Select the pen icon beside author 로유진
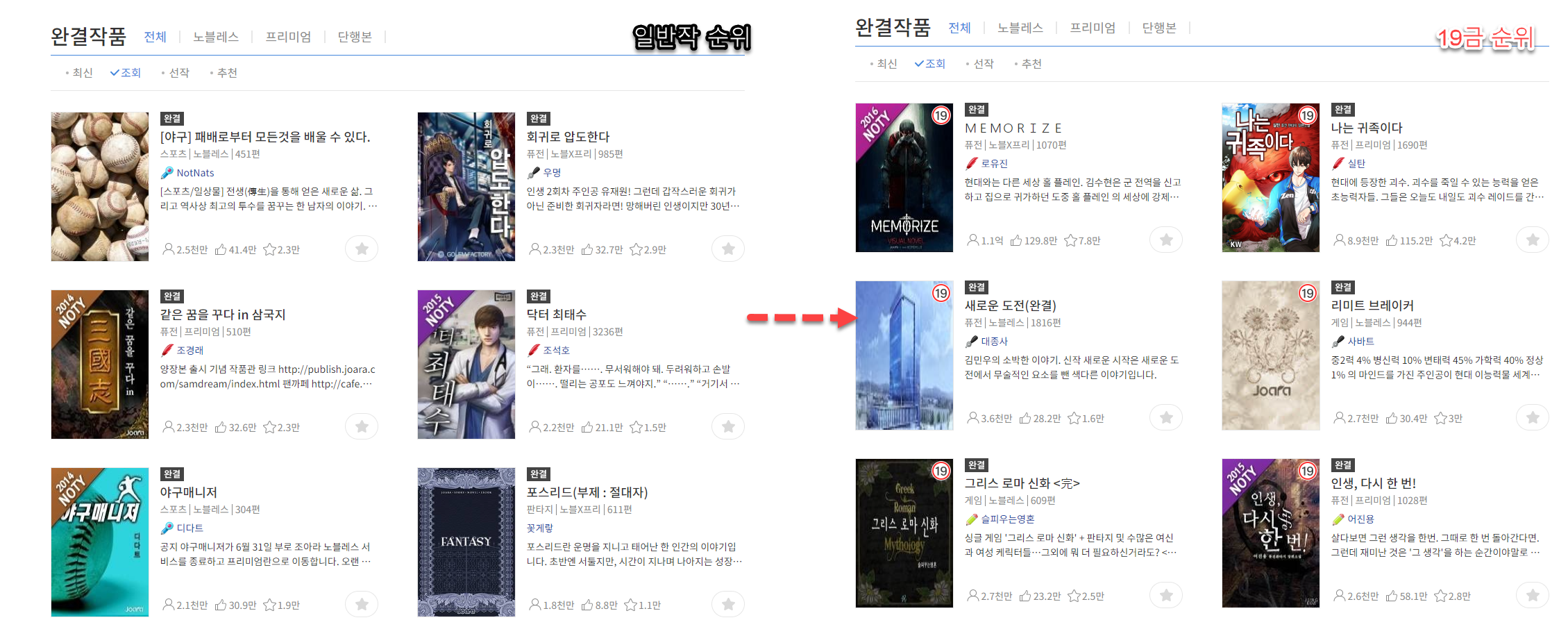The width and height of the screenshot is (1568, 636). pos(970,163)
